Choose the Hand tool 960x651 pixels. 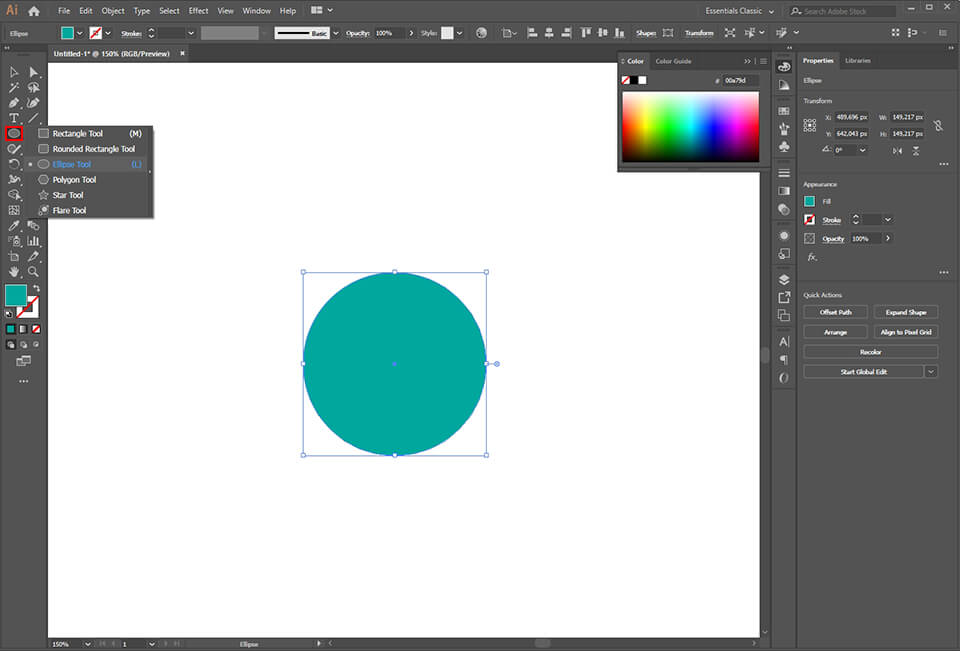click(13, 271)
